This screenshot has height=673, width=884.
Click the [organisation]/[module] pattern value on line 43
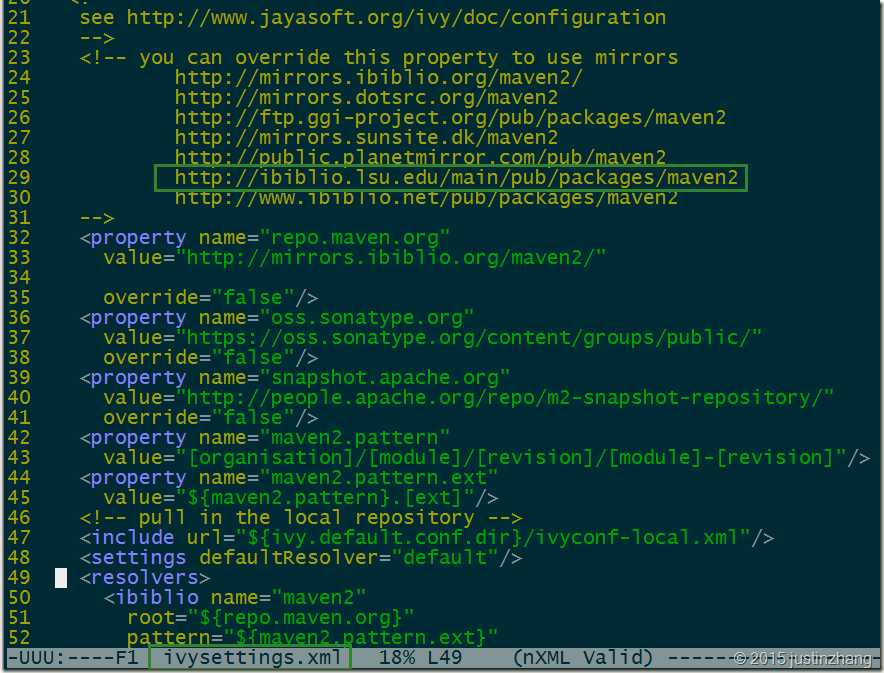(x=511, y=457)
